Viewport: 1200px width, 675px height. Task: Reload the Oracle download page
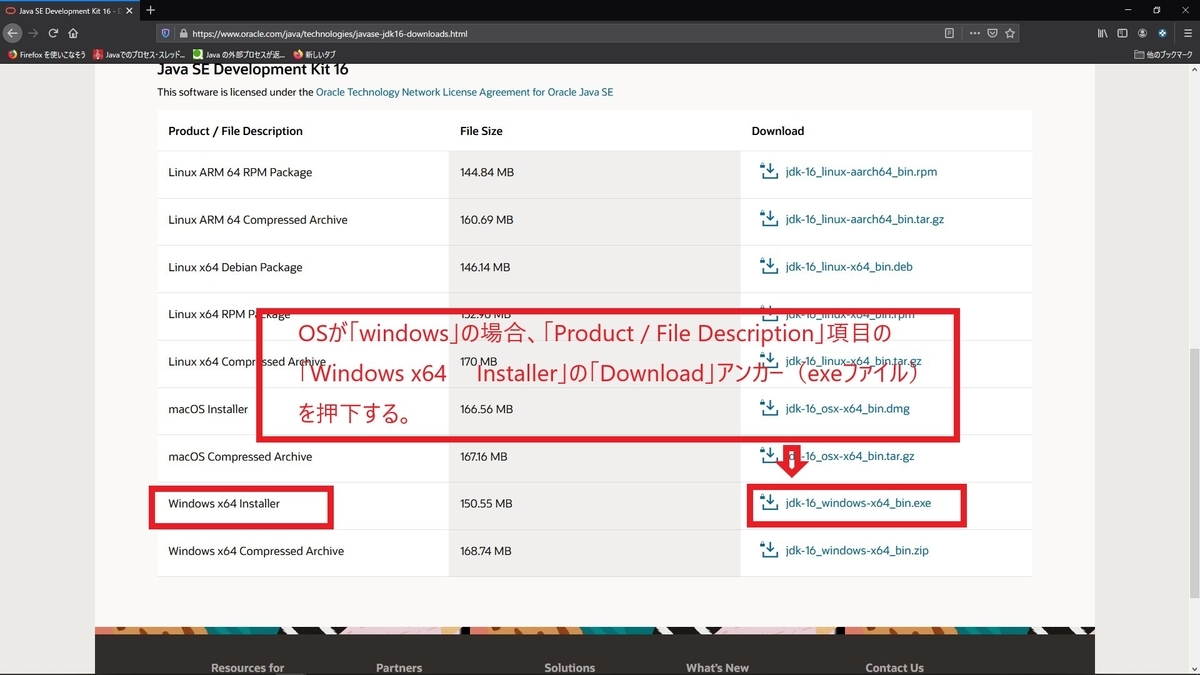pos(53,33)
